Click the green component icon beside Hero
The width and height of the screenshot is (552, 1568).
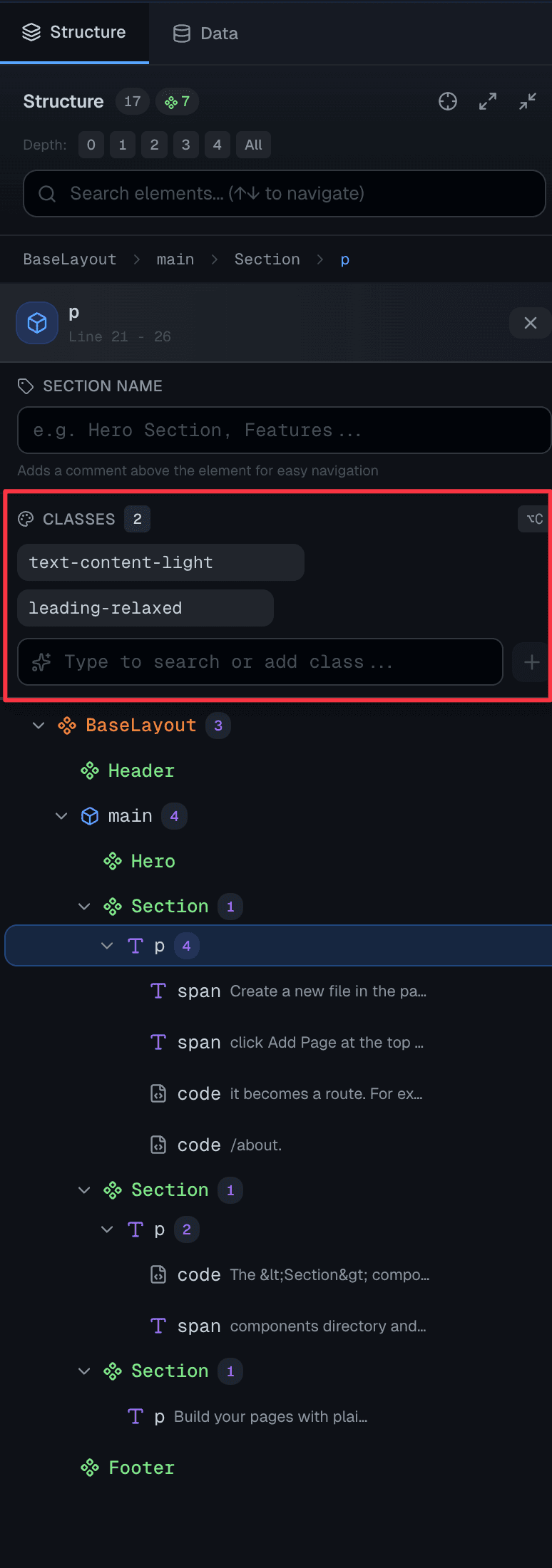point(113,860)
